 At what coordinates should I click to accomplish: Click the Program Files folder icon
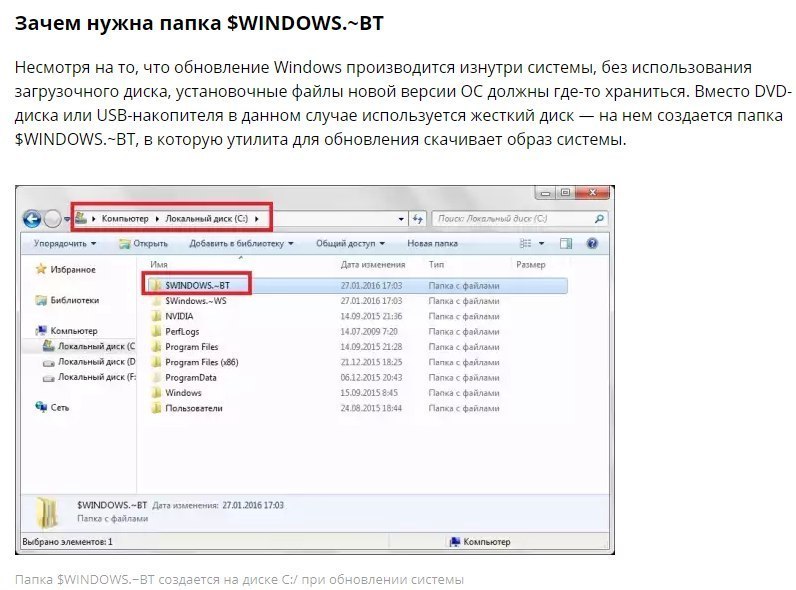[156, 347]
